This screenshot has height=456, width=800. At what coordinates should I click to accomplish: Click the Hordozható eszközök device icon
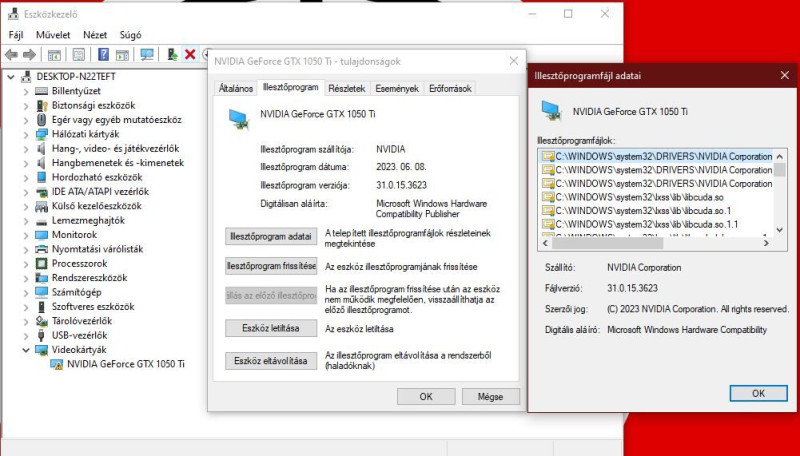tap(41, 178)
